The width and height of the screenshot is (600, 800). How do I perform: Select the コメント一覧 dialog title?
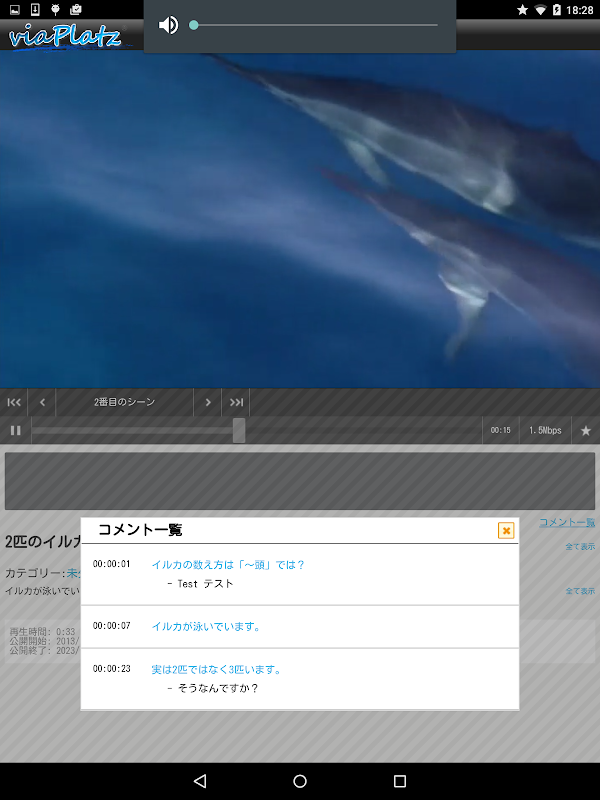[x=140, y=530]
